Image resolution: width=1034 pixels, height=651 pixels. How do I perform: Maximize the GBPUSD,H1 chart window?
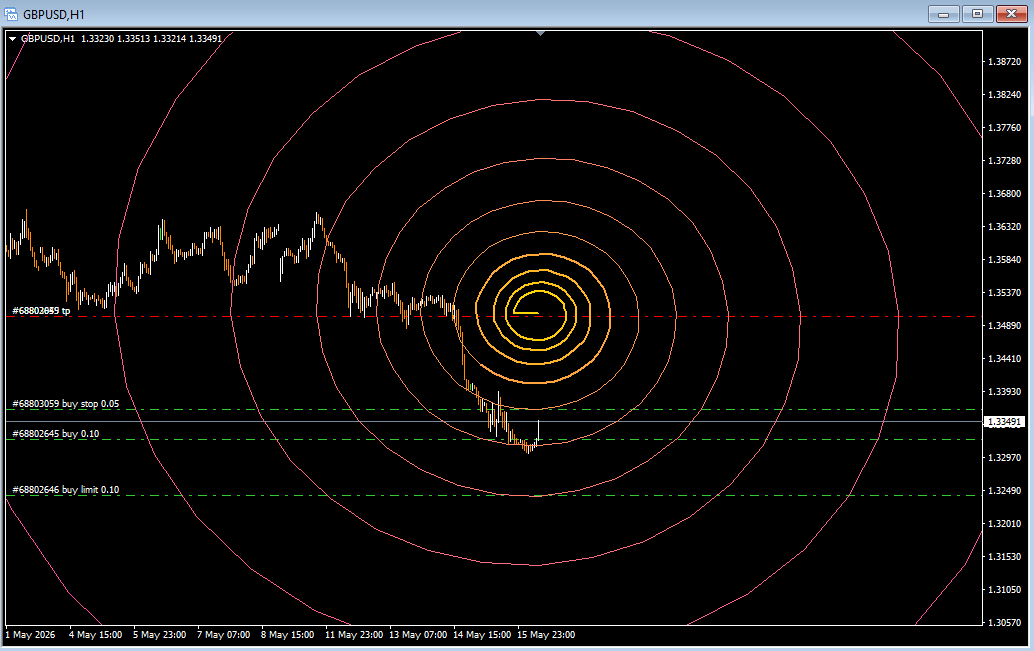[x=977, y=14]
